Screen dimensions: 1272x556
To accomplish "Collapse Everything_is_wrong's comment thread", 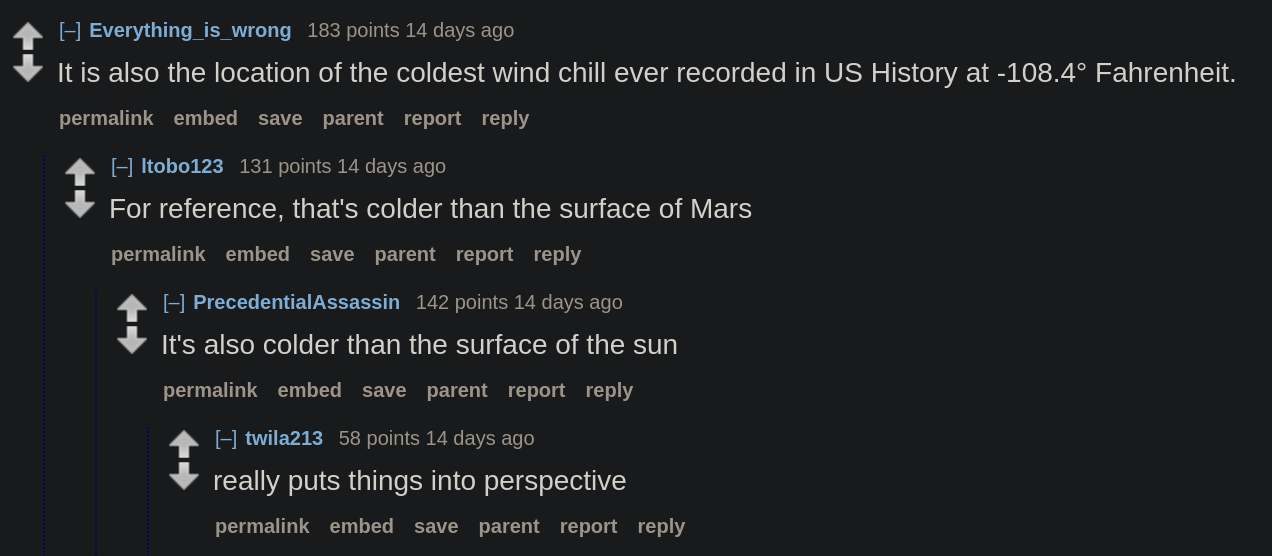I will (70, 30).
